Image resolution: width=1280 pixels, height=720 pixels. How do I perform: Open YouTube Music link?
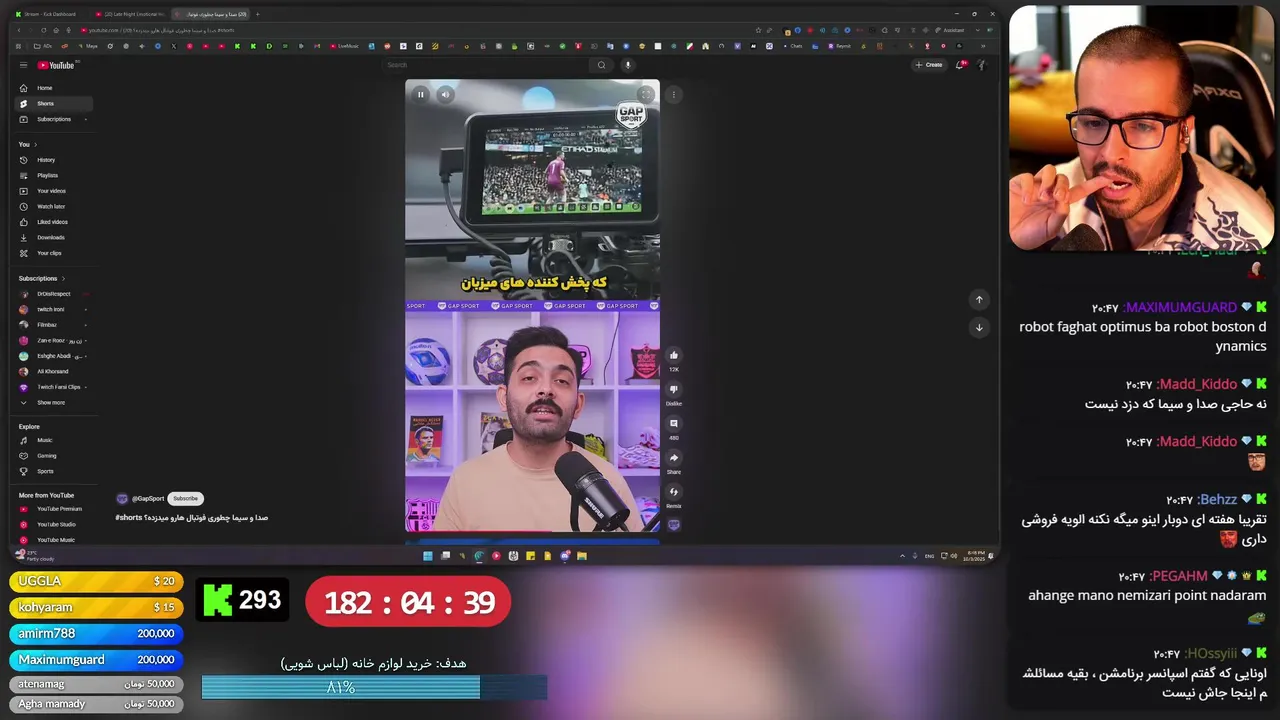click(x=54, y=540)
